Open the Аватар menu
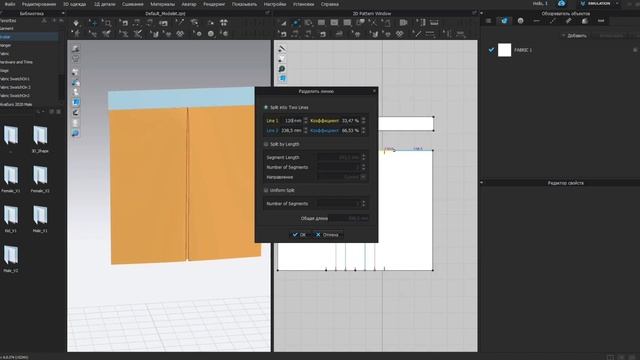 click(189, 4)
